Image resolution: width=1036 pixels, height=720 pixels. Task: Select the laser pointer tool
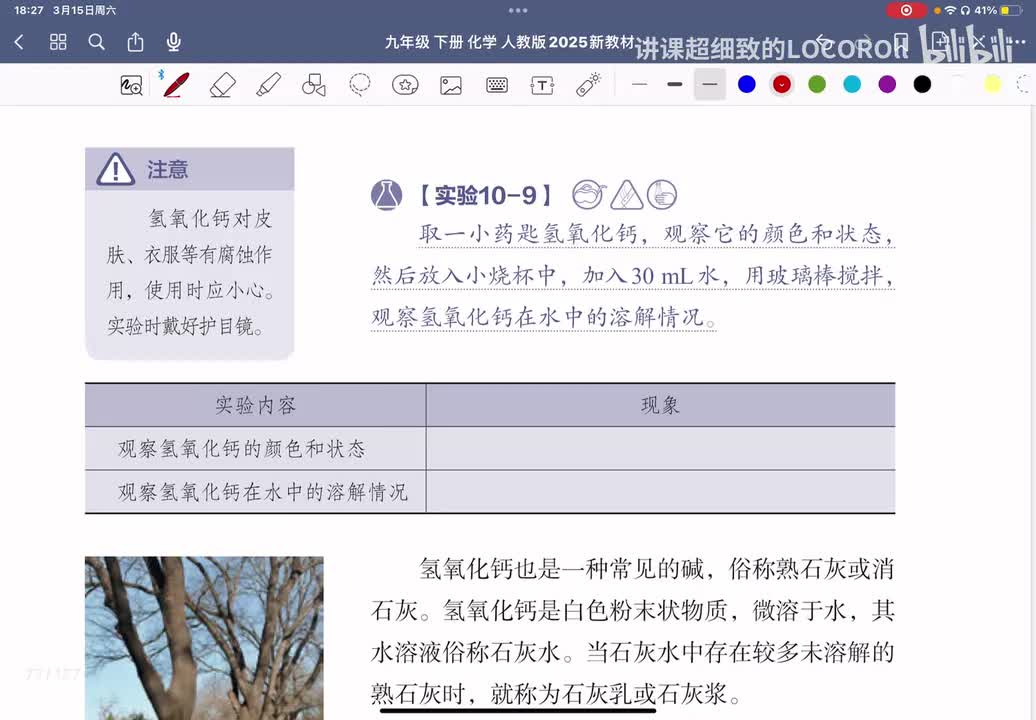click(588, 85)
